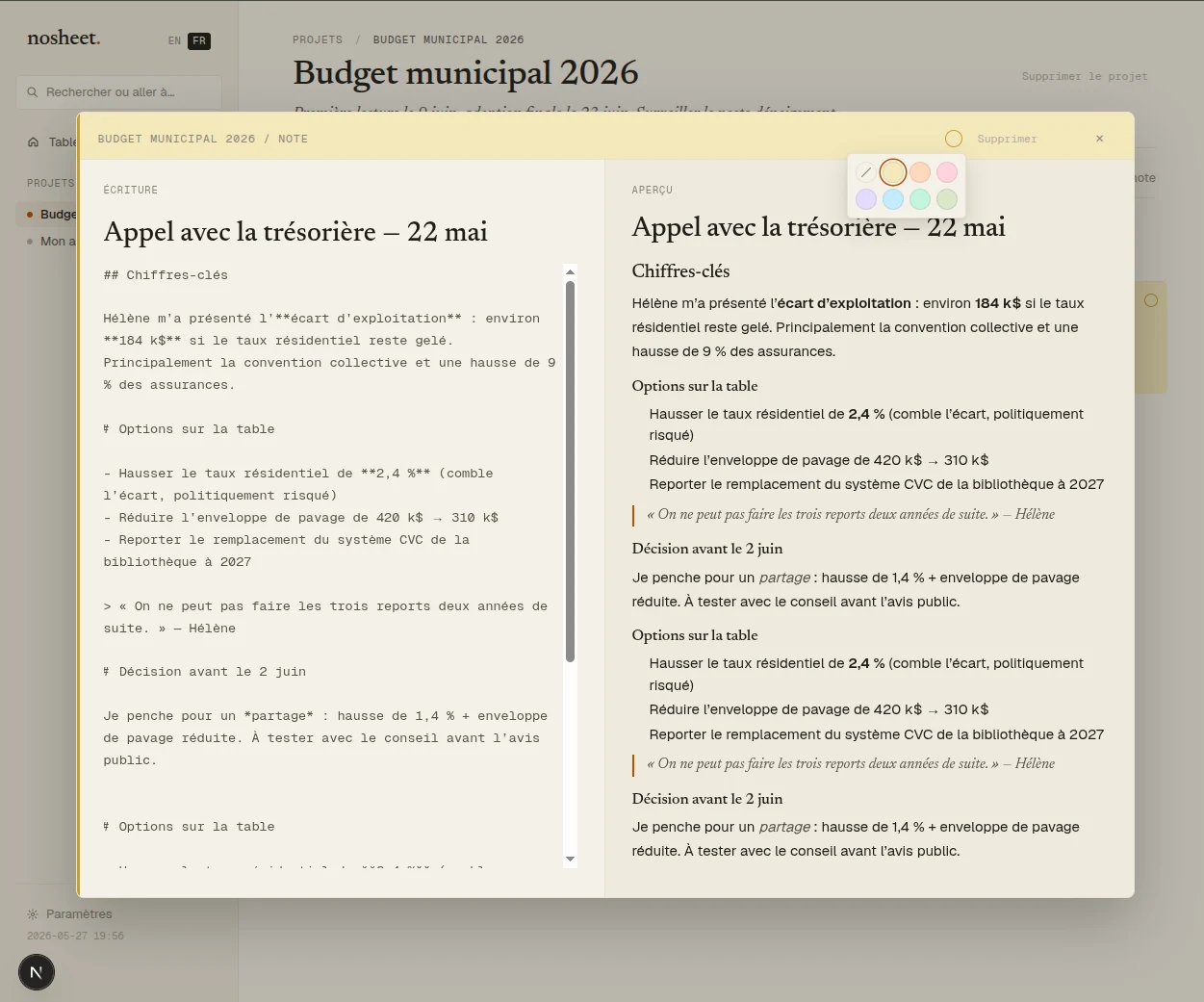1204x1002 pixels.
Task: Go to PROJETS breadcrumb on the page
Action: coord(318,39)
